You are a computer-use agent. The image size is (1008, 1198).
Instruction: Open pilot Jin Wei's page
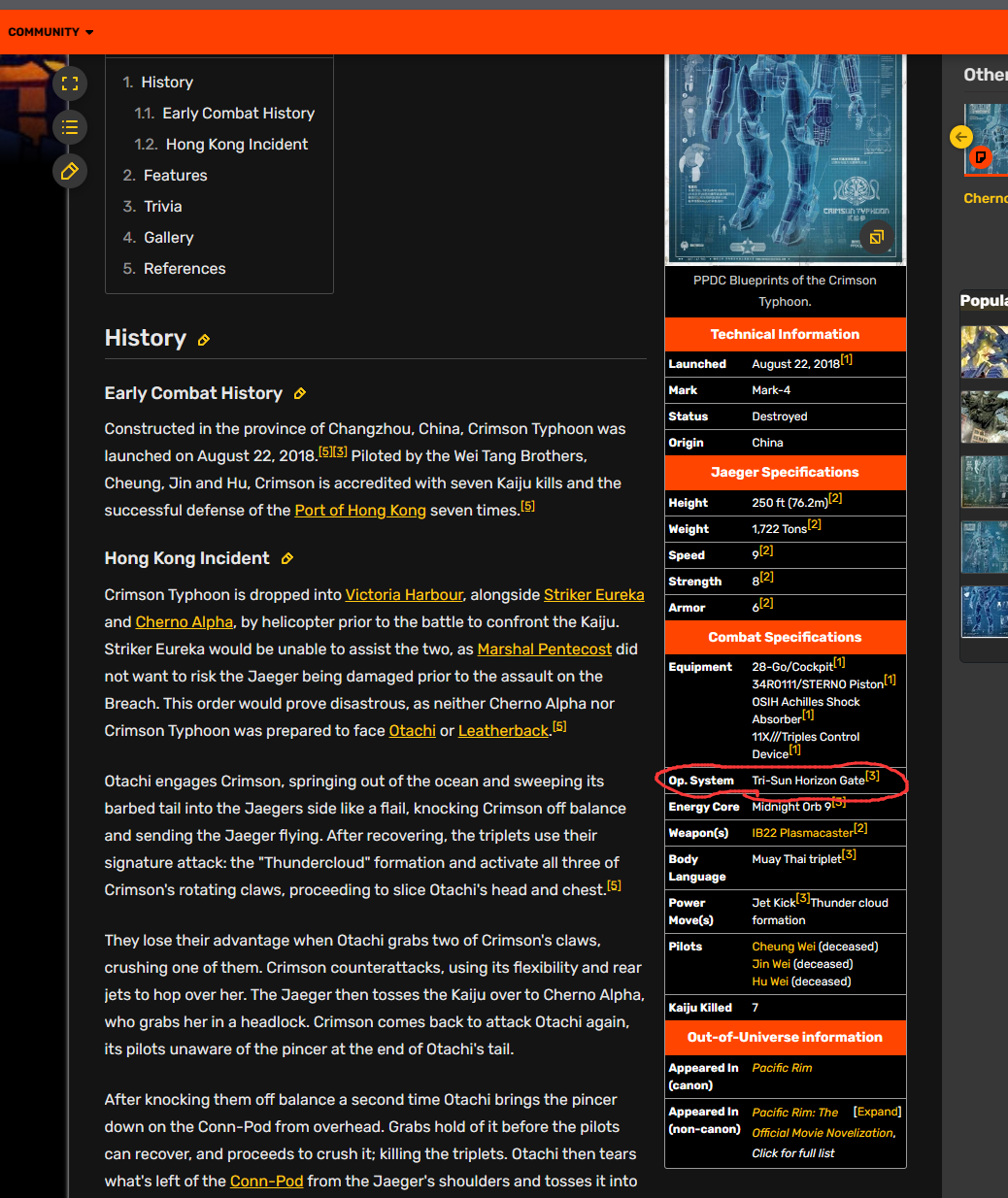(x=771, y=964)
